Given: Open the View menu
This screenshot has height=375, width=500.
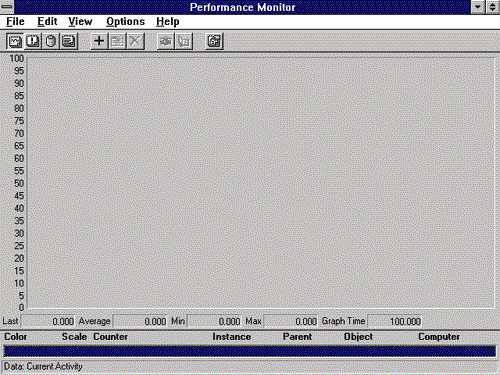Looking at the screenshot, I should [80, 22].
